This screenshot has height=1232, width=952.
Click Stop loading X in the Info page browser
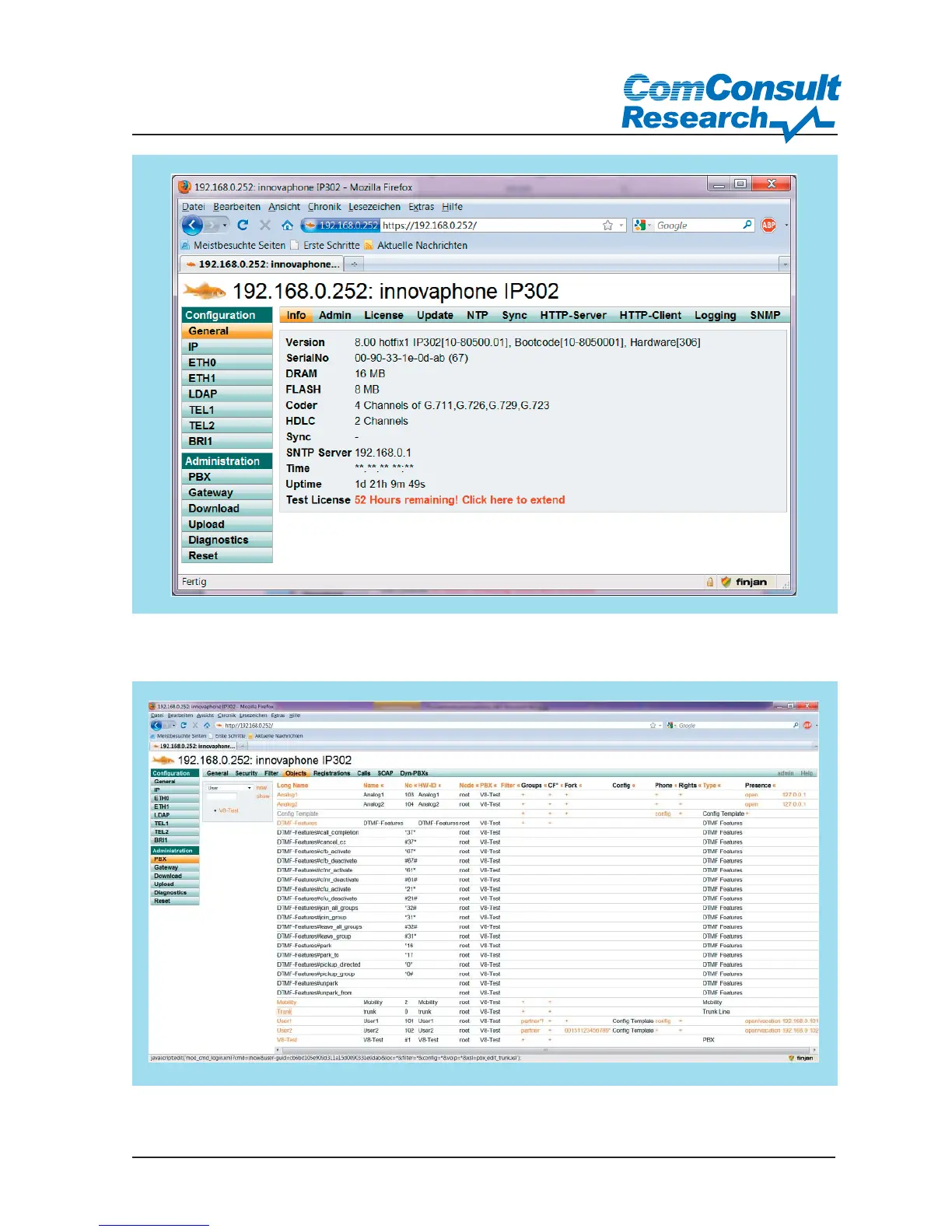[265, 225]
